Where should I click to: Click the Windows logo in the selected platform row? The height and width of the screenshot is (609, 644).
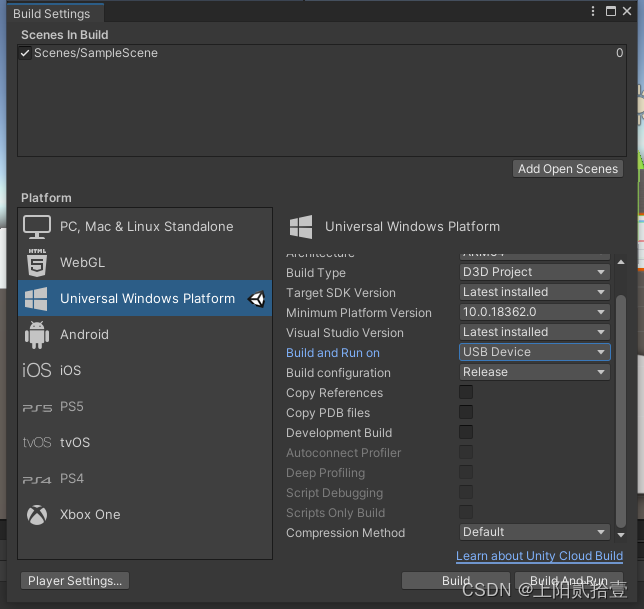coord(36,299)
